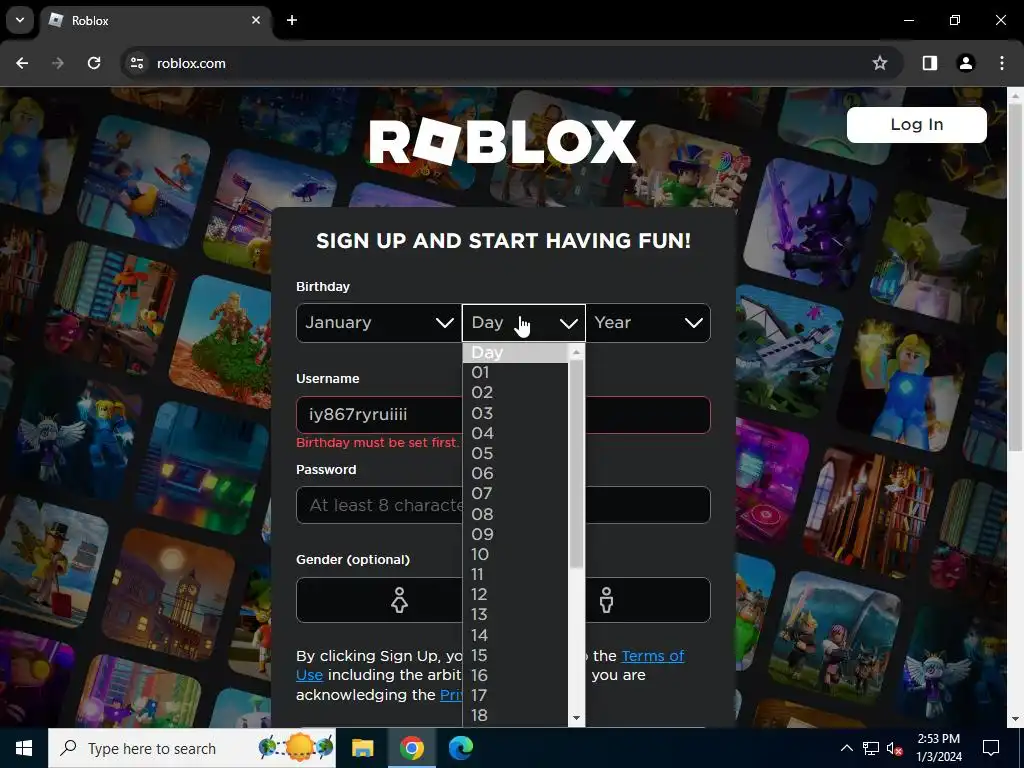Open the network status tray icon

click(871, 748)
